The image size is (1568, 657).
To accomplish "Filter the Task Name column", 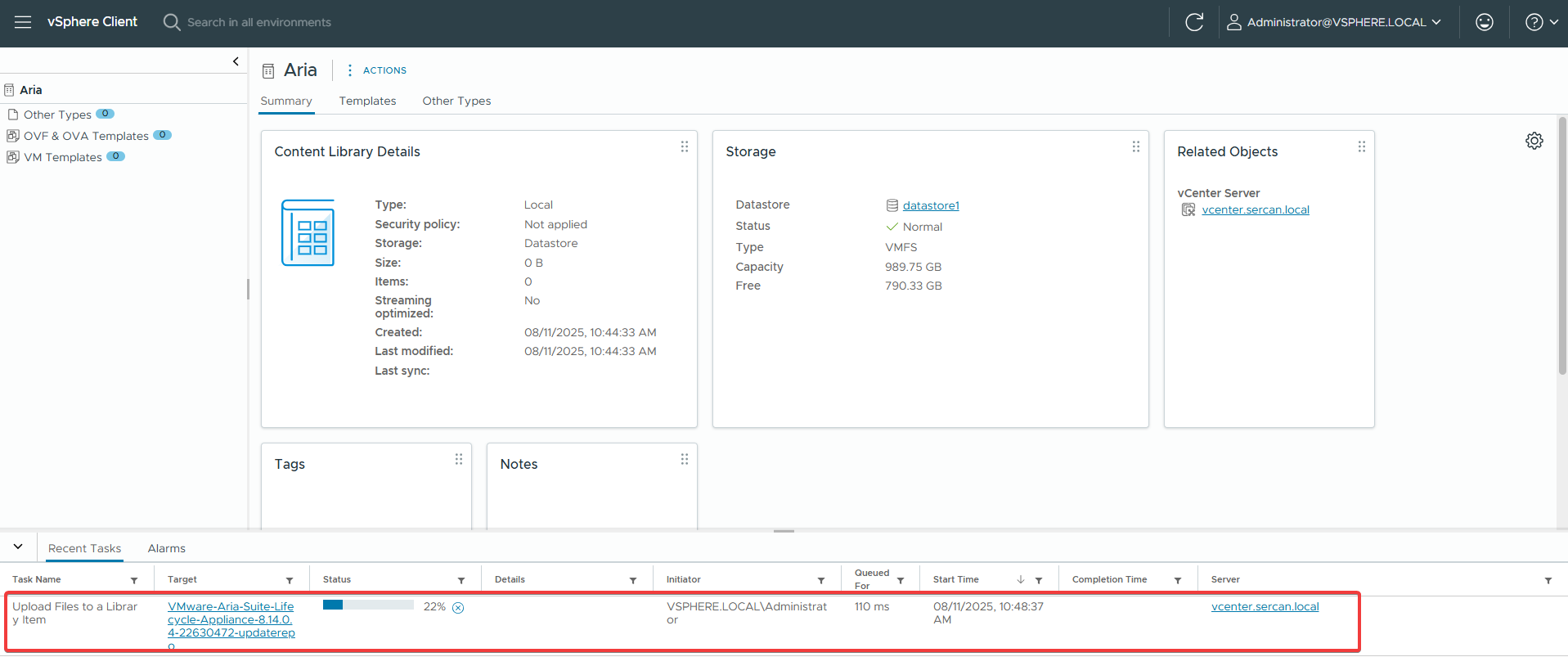I will (x=134, y=580).
